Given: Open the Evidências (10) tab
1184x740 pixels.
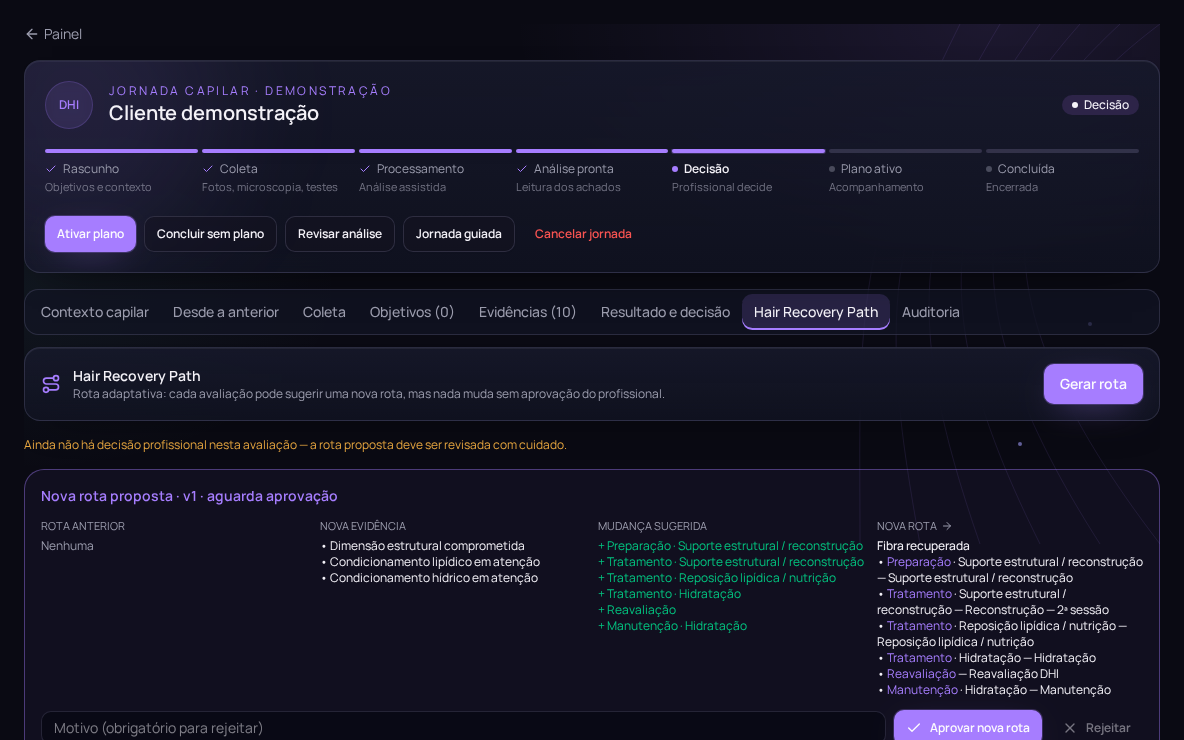Looking at the screenshot, I should tap(527, 312).
